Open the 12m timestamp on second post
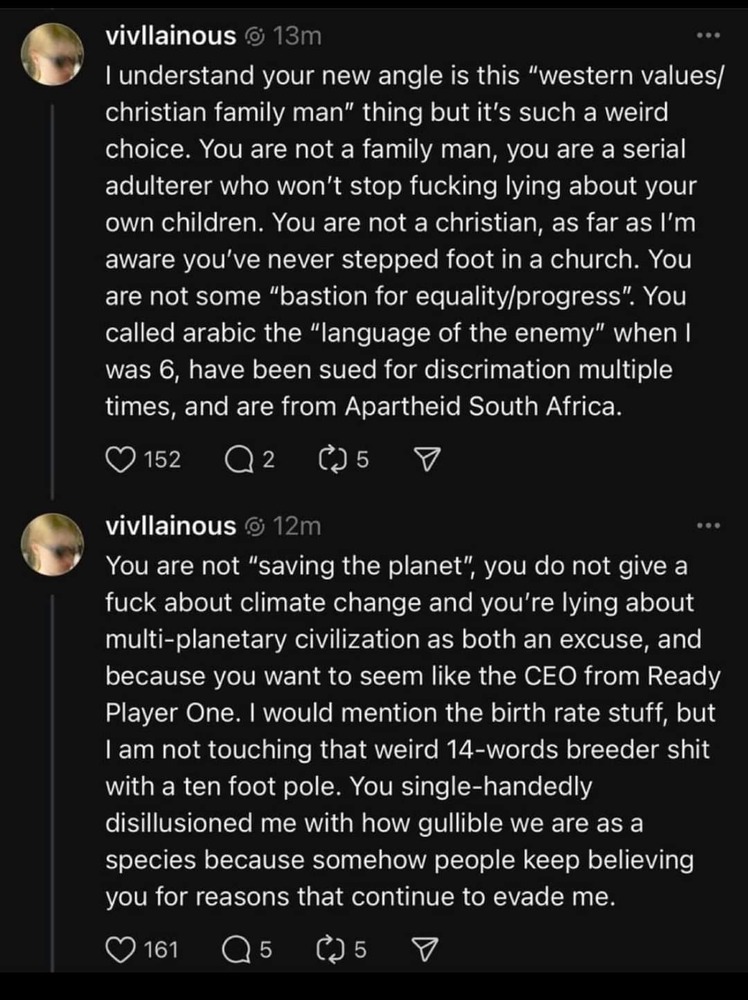 297,527
